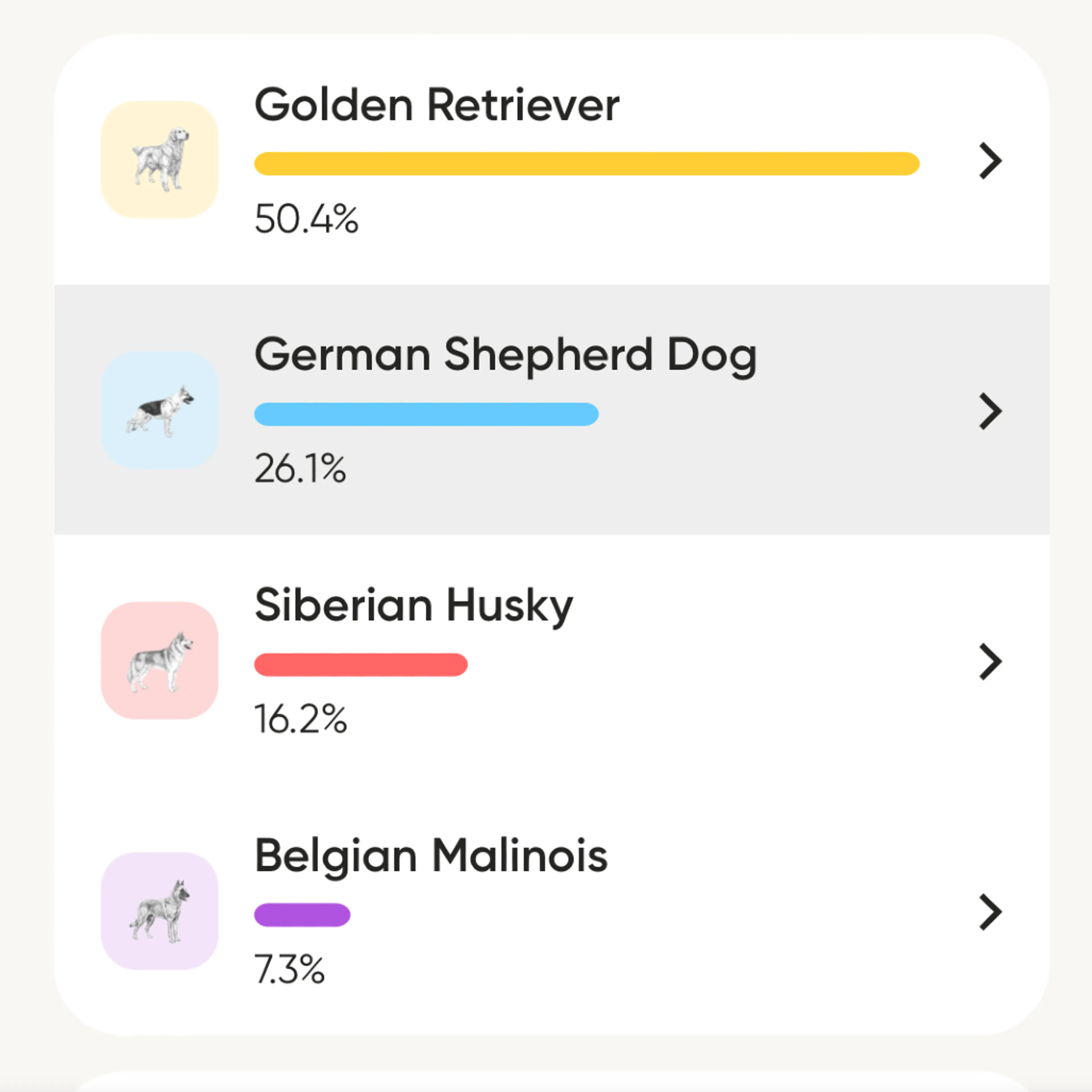Tap the Siberian Husky breed icon
This screenshot has height=1092, width=1092.
click(160, 661)
